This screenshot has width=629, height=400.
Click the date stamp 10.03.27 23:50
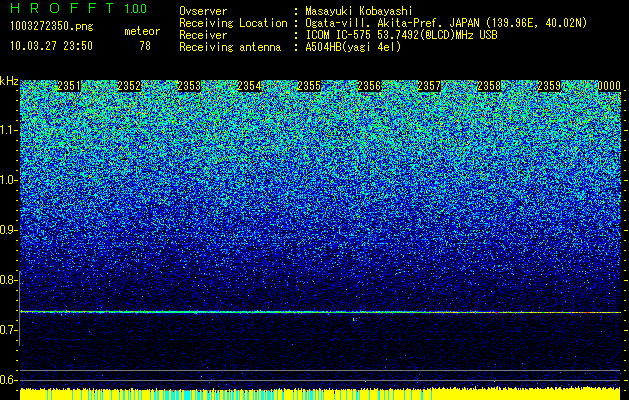pos(51,46)
